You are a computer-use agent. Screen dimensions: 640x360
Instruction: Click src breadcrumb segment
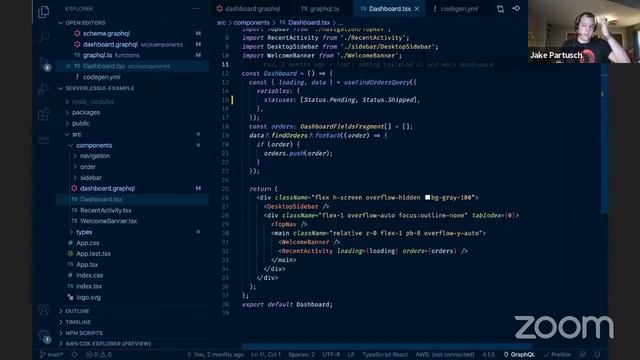point(221,22)
